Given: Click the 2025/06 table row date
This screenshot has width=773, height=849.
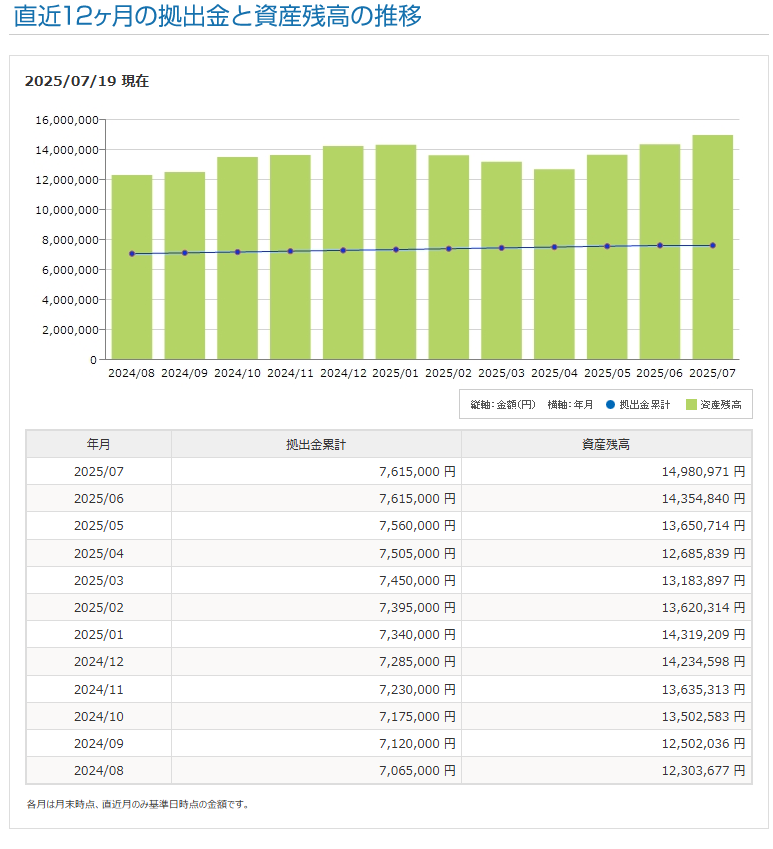Looking at the screenshot, I should [x=99, y=499].
